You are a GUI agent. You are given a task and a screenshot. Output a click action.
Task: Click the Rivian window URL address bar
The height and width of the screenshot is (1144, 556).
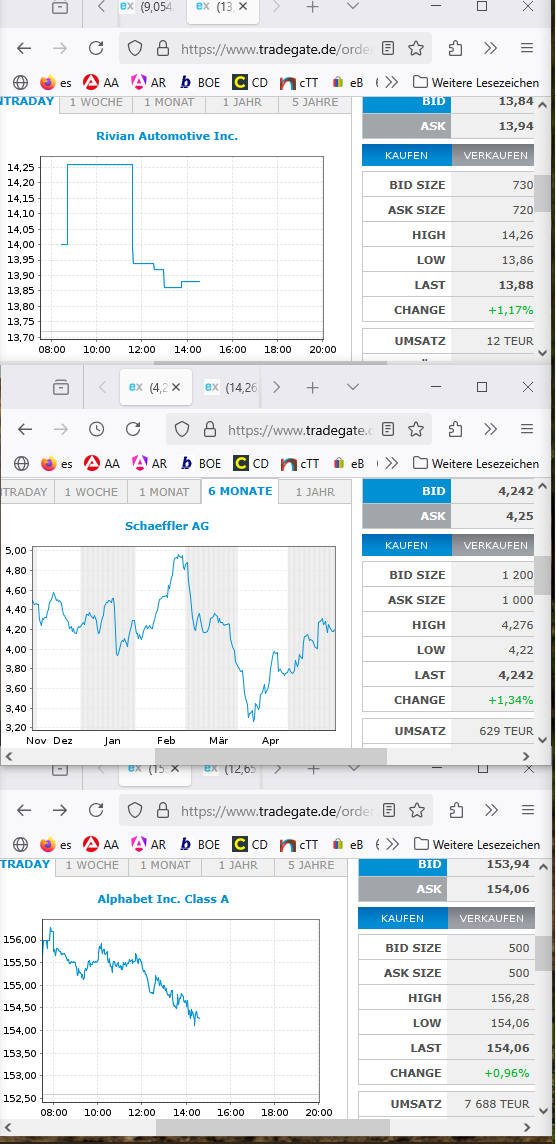[276, 49]
